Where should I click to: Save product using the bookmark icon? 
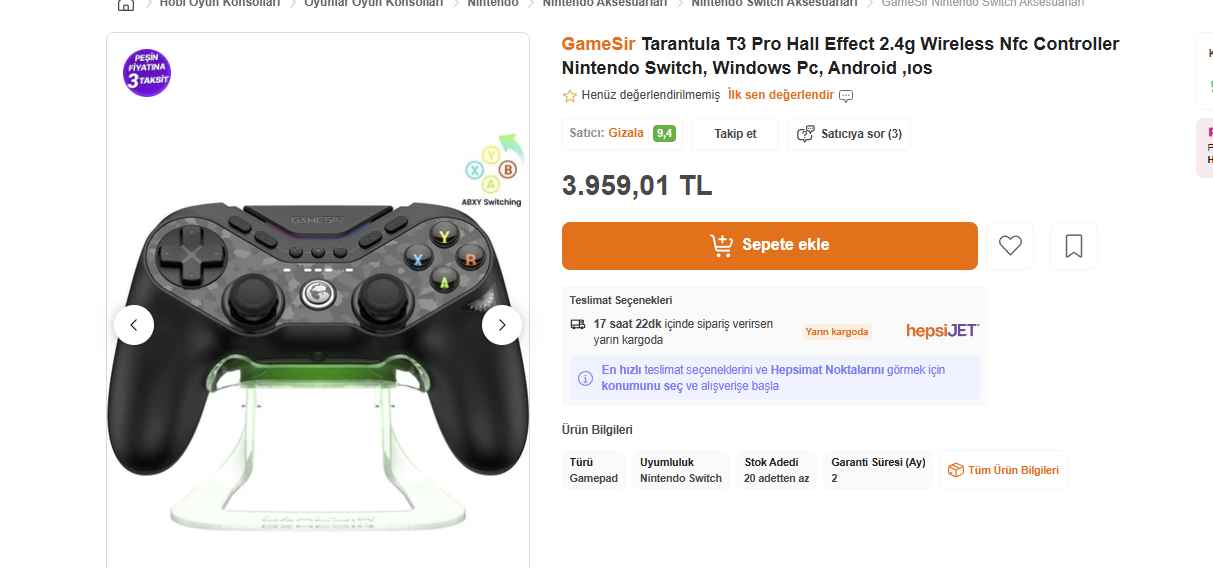(x=1074, y=246)
